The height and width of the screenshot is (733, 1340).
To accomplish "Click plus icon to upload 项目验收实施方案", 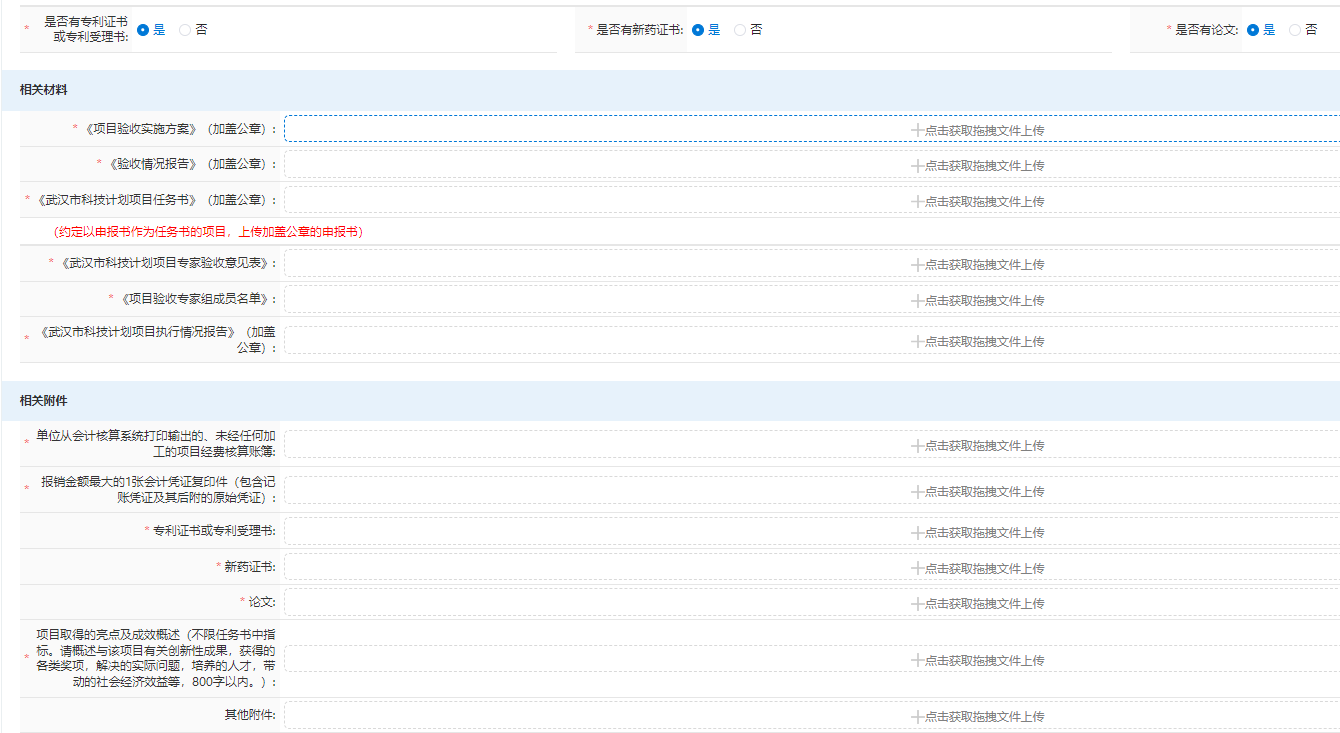I will click(x=917, y=130).
